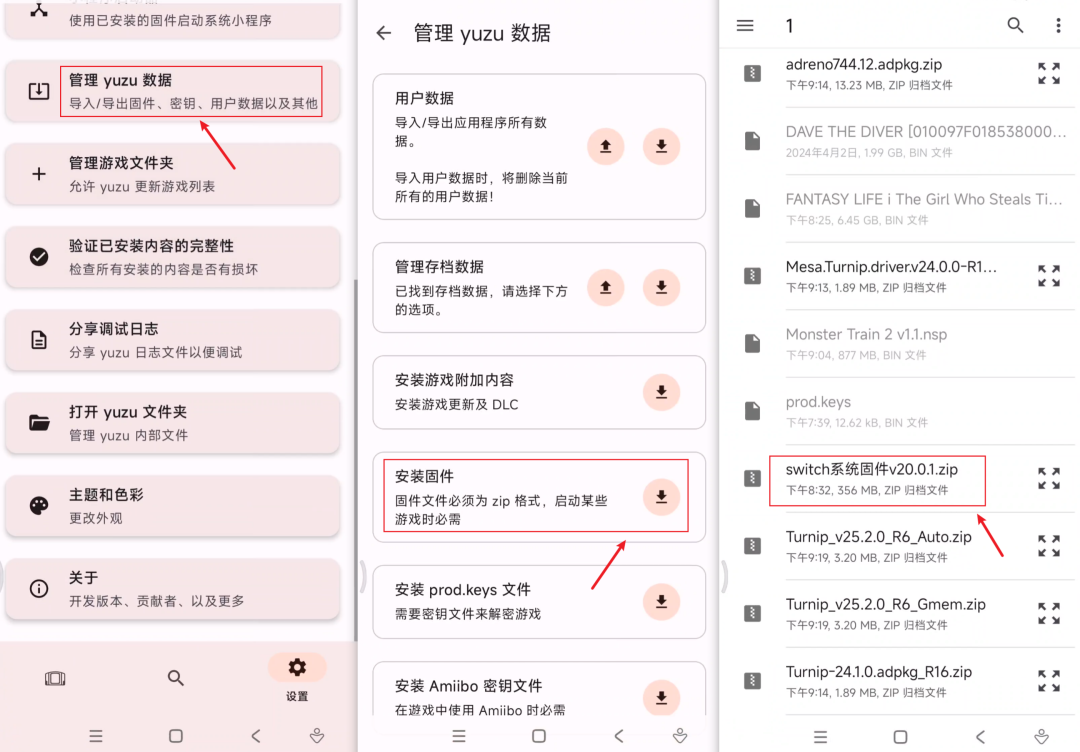Image resolution: width=1080 pixels, height=752 pixels.
Task: Tap the install icon for 安装游戏附加内容
Action: [661, 392]
